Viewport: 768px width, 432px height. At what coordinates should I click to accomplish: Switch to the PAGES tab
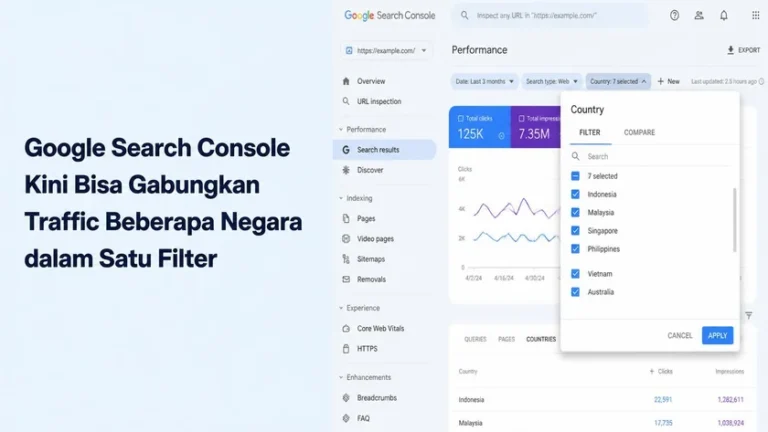click(506, 339)
